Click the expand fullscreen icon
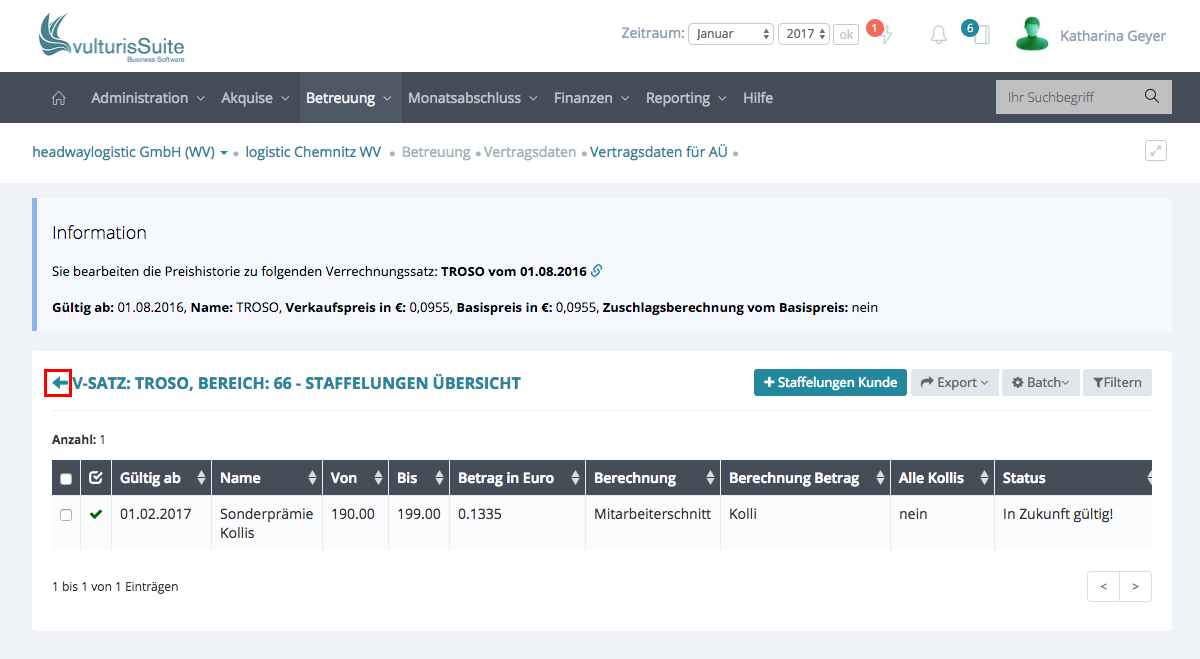Image resolution: width=1200 pixels, height=659 pixels. (x=1156, y=151)
